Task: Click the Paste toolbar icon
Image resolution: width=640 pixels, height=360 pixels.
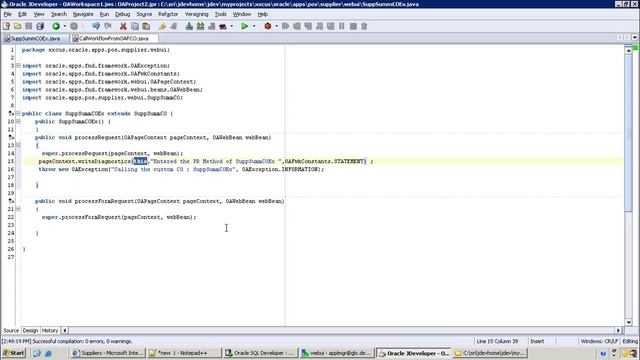Action: point(146,26)
